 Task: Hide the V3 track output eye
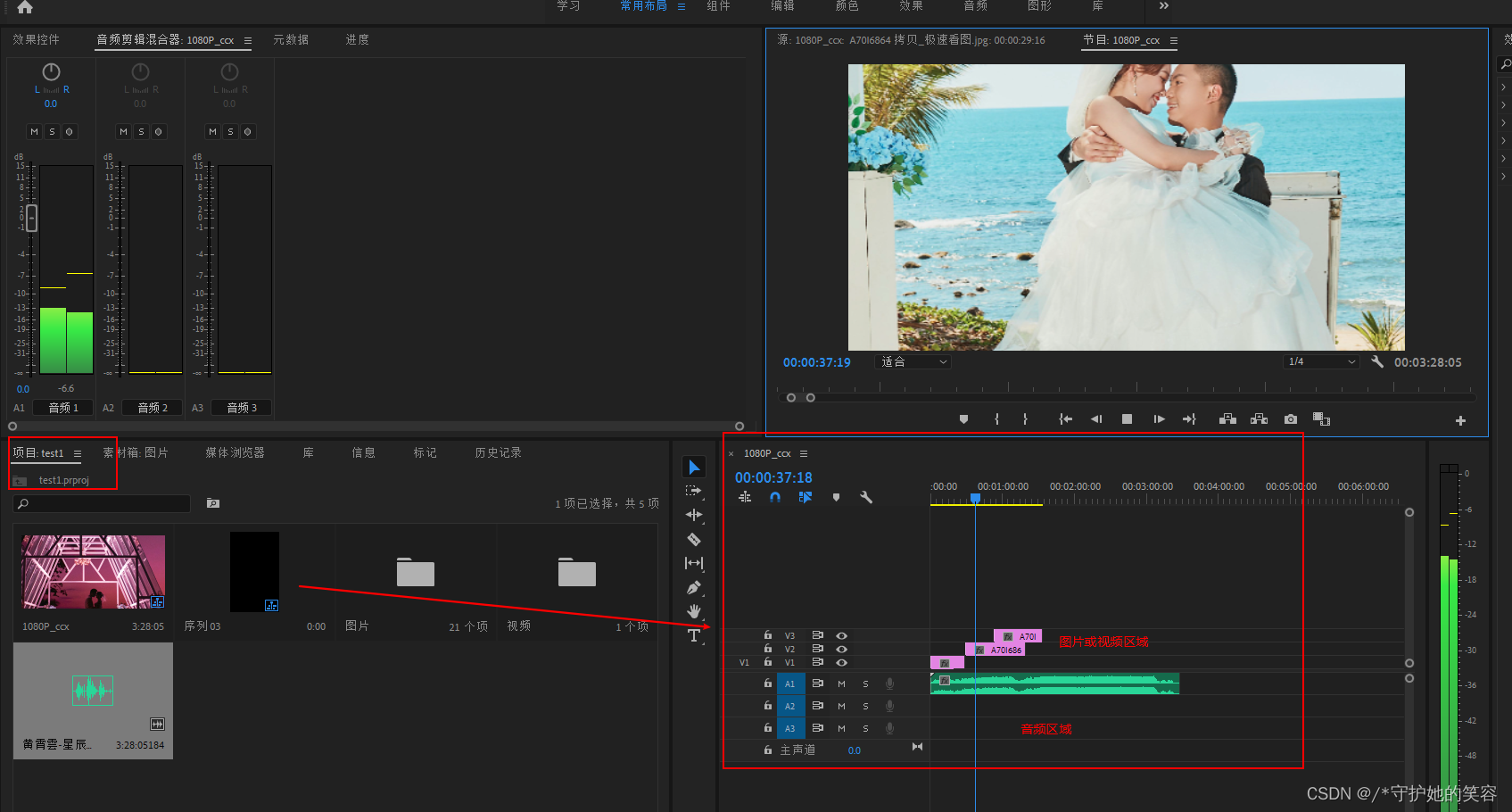point(841,635)
